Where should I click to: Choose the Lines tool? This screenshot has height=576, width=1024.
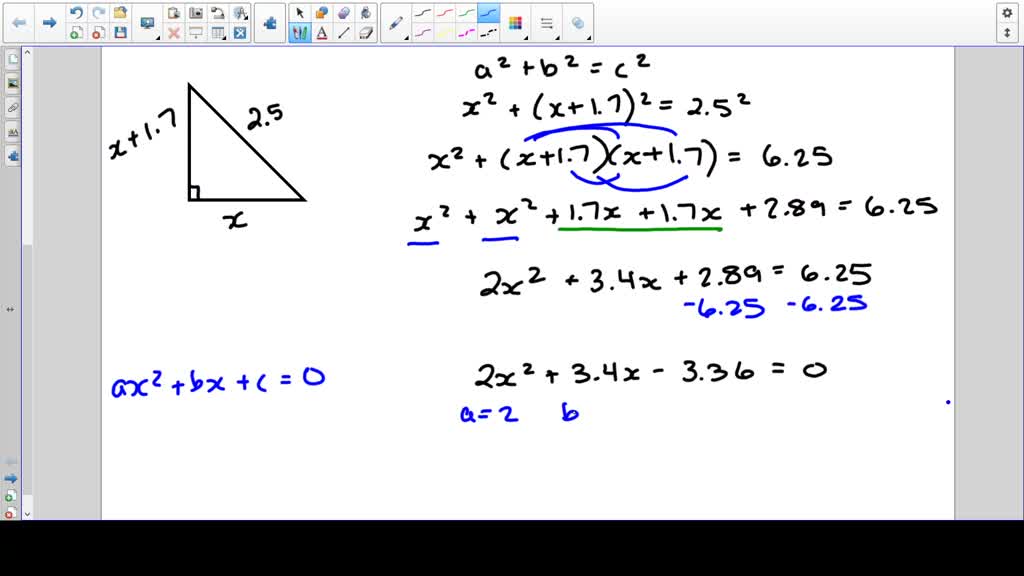344,33
